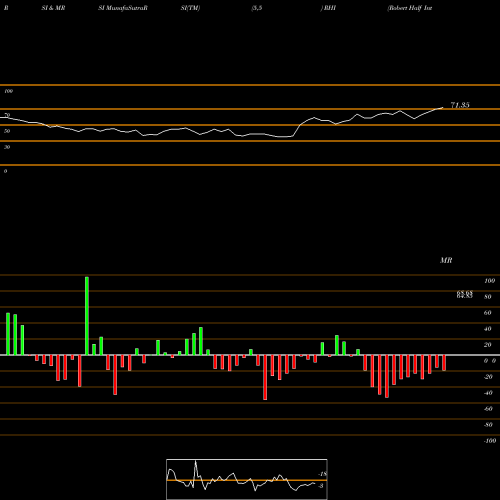Click the overlapping 63.93 value near 80
Image resolution: width=500 pixels, height=500 pixels.
465,293
